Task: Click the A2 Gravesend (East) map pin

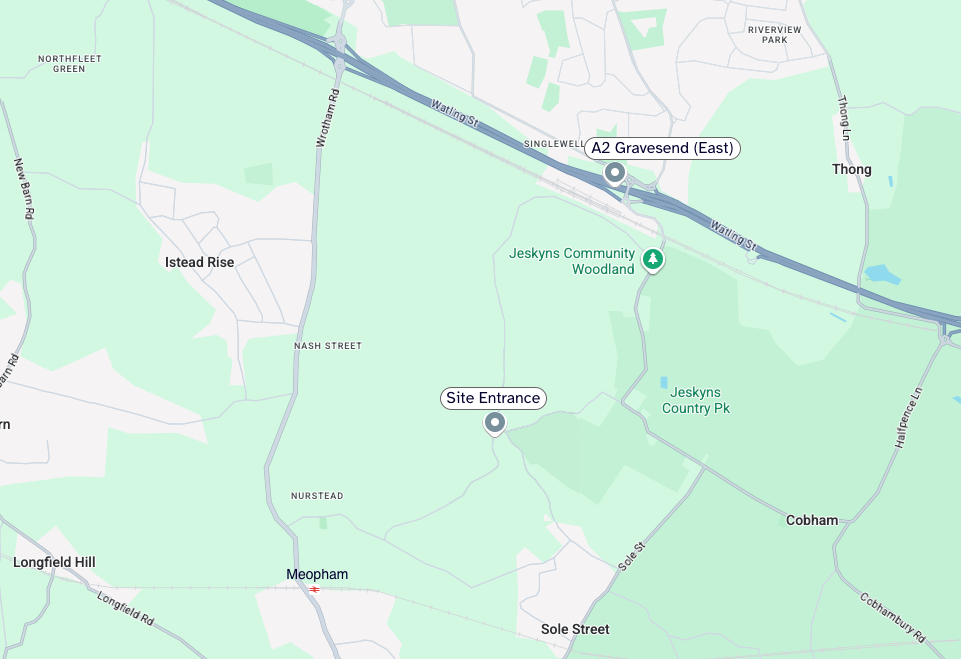Action: tap(615, 173)
